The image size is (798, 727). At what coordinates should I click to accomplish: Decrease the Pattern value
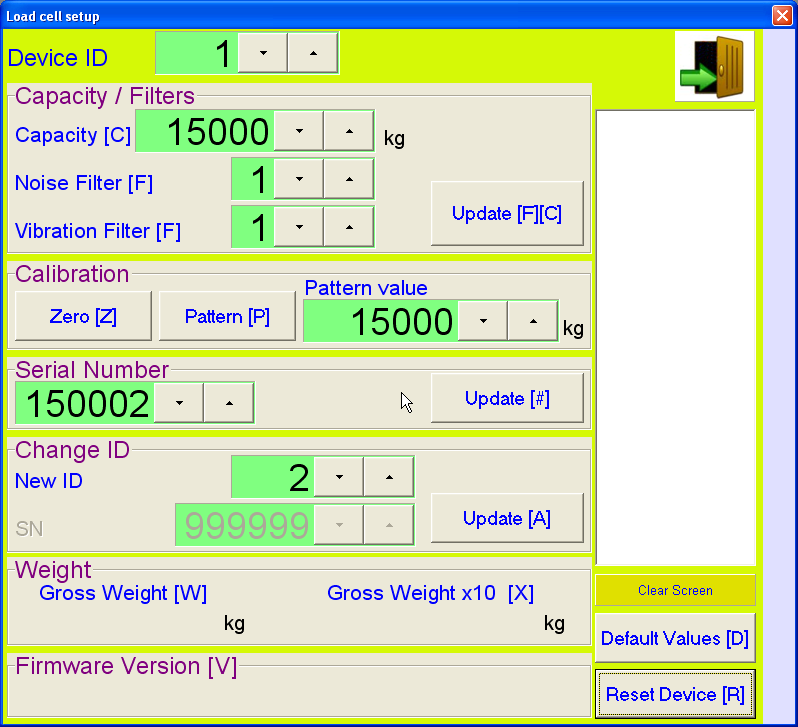(x=483, y=321)
